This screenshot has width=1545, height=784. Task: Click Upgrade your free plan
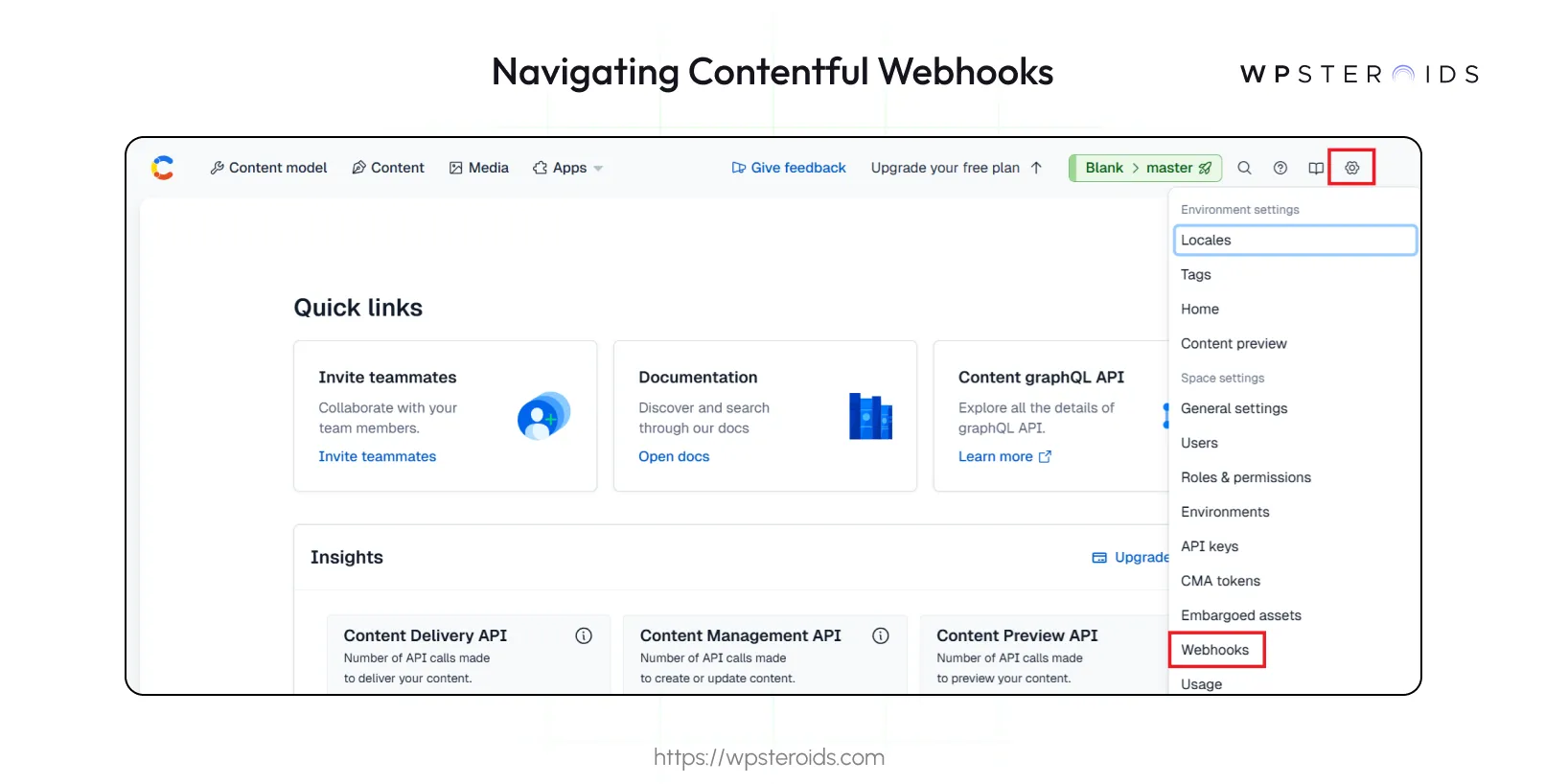pyautogui.click(x=957, y=168)
